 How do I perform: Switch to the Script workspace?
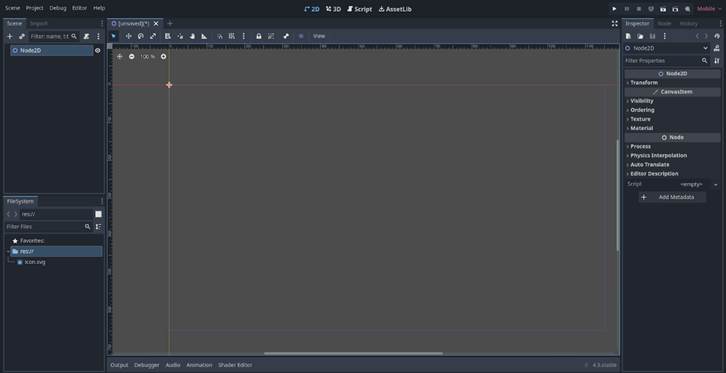point(360,9)
